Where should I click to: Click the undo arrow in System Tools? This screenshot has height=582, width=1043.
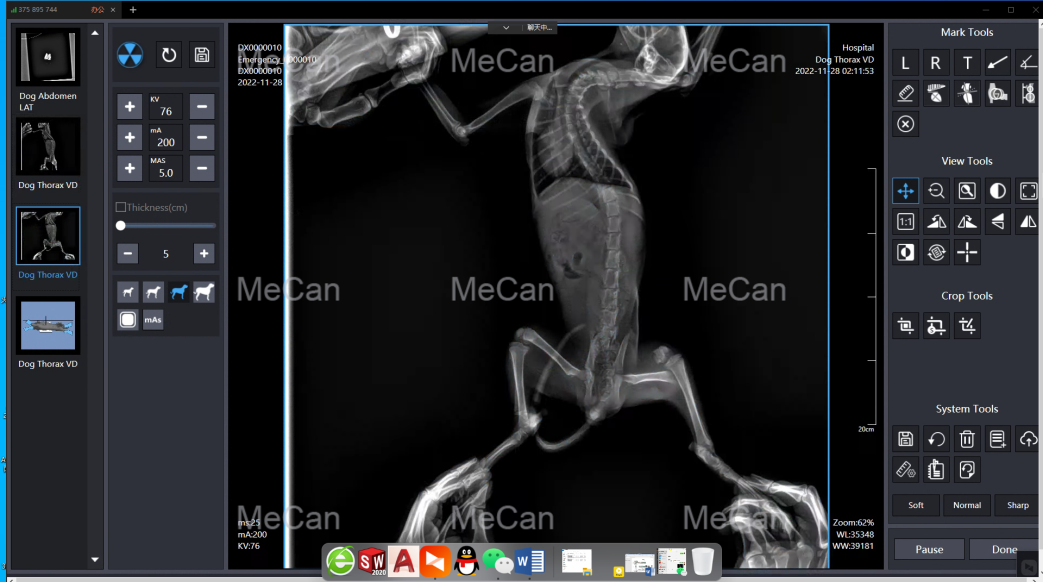click(936, 439)
